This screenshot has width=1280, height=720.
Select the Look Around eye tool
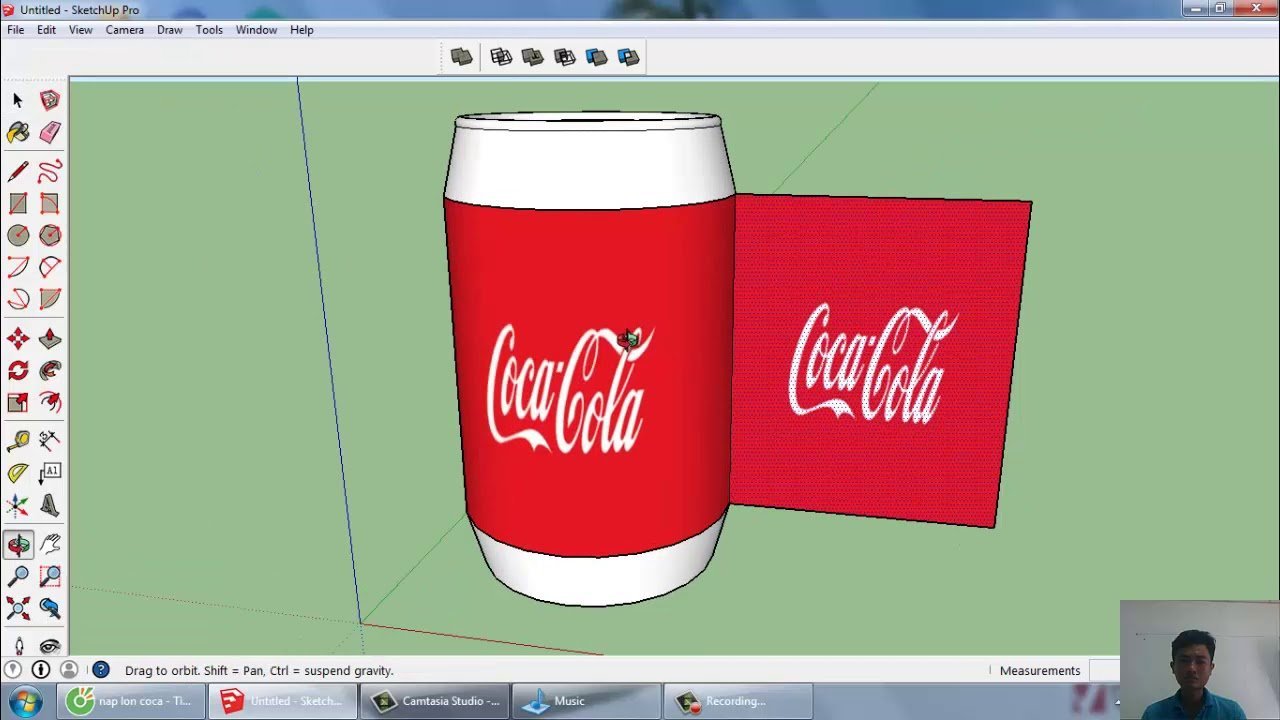50,646
